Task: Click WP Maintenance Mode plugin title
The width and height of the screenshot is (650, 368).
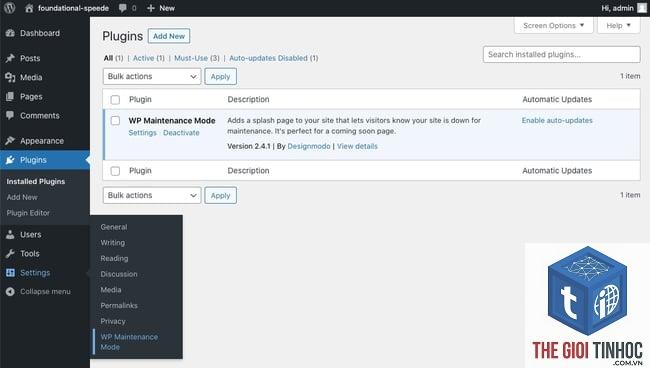Action: pyautogui.click(x=172, y=121)
